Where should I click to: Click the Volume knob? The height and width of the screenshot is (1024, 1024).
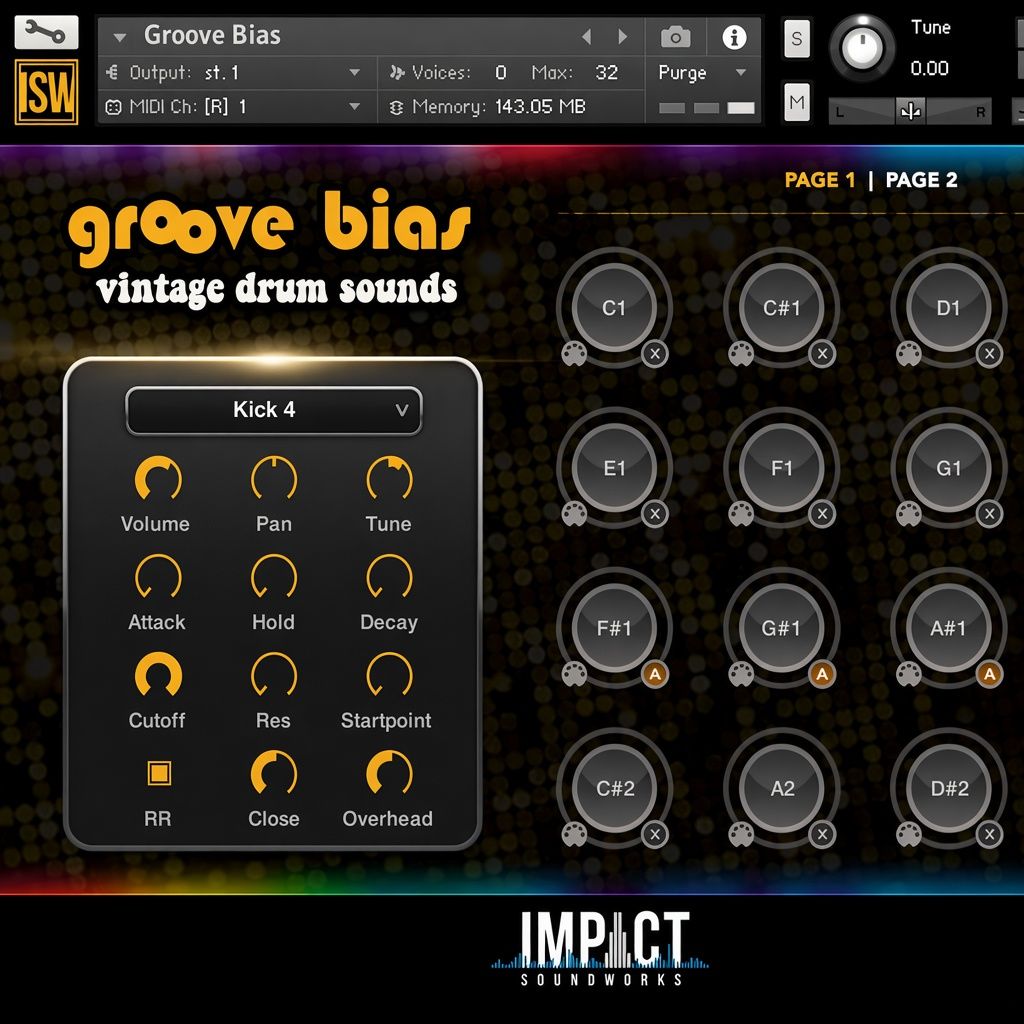click(x=158, y=479)
